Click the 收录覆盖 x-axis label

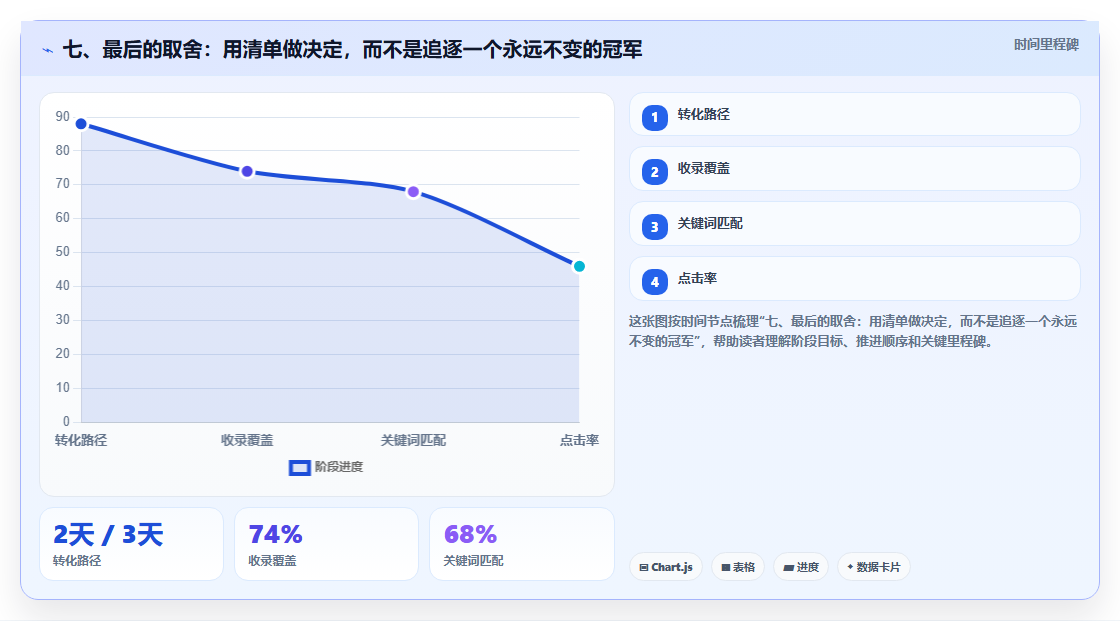pos(247,441)
